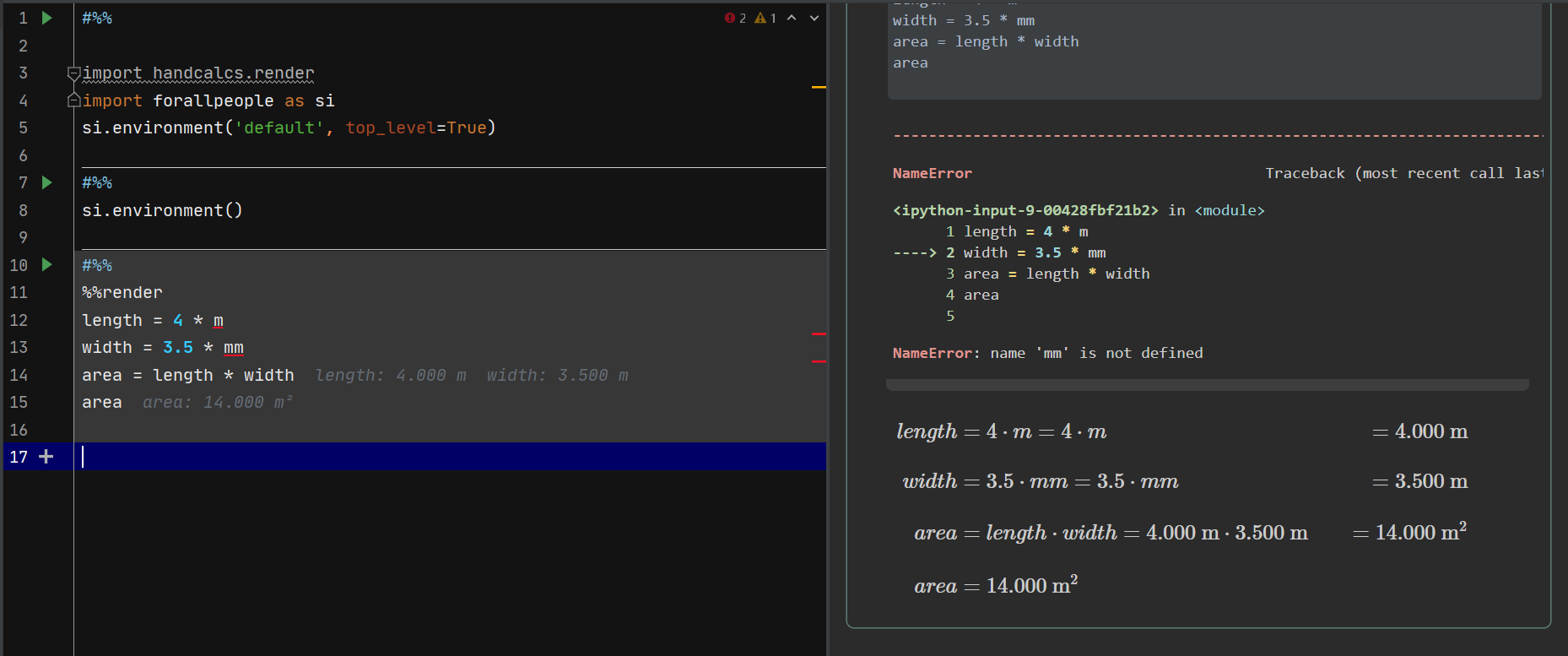This screenshot has width=1568, height=656.
Task: Click 'forallpeople' on line 4
Action: pos(214,101)
